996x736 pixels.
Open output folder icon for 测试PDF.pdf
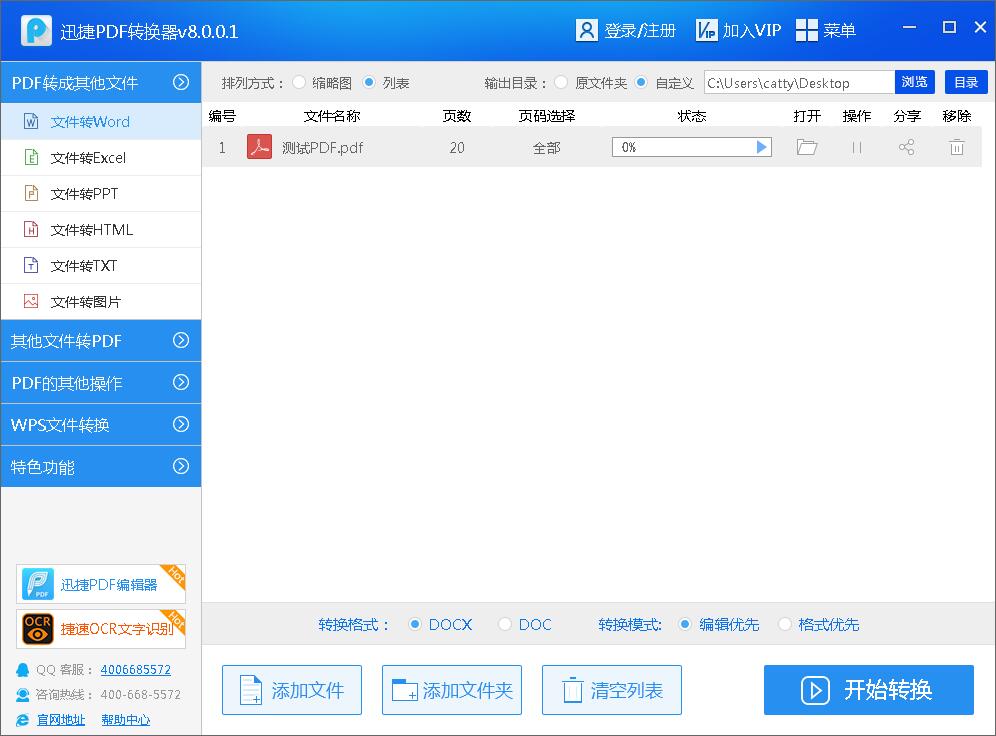tap(807, 147)
